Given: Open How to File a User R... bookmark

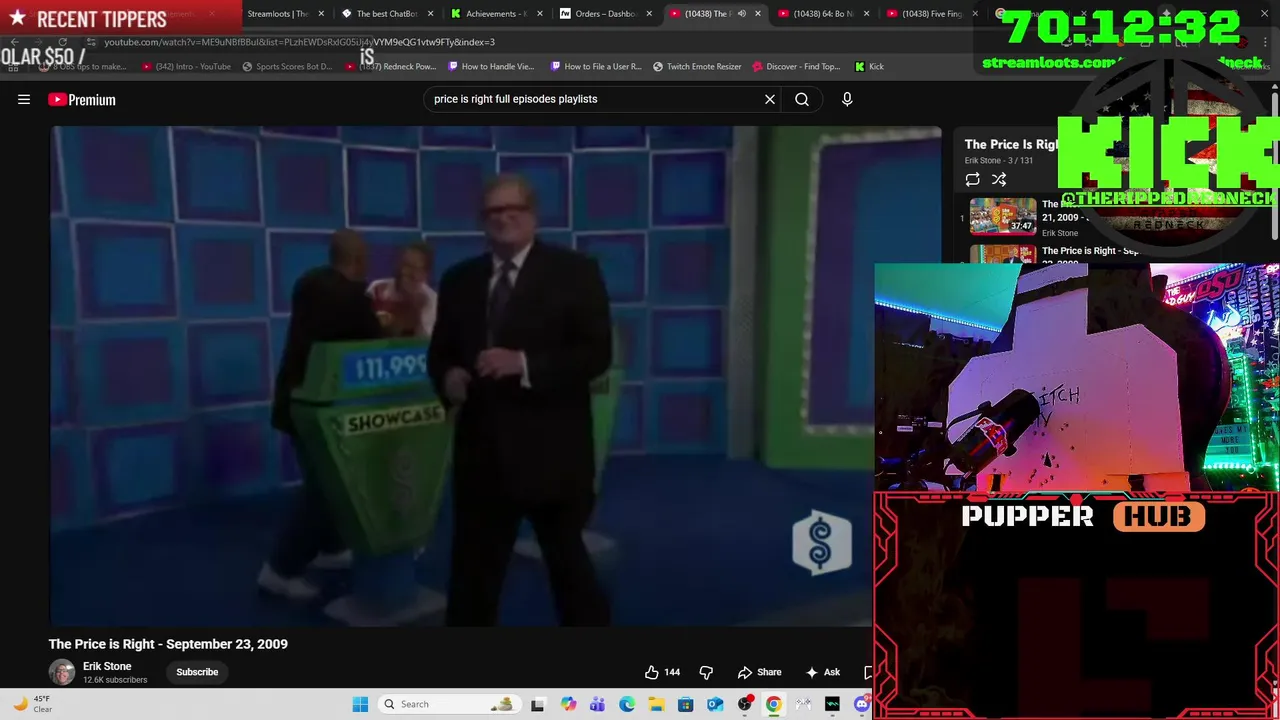Looking at the screenshot, I should pyautogui.click(x=596, y=66).
